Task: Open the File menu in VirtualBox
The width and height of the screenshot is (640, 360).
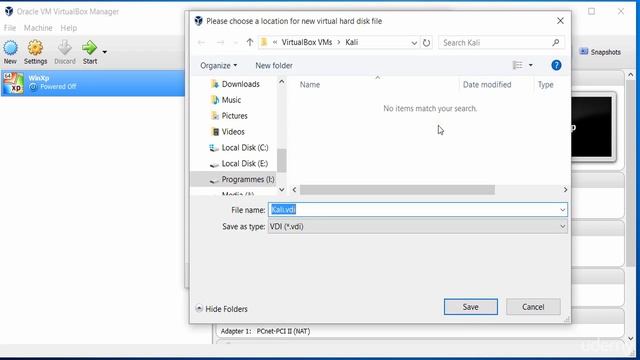Action: tap(10, 28)
